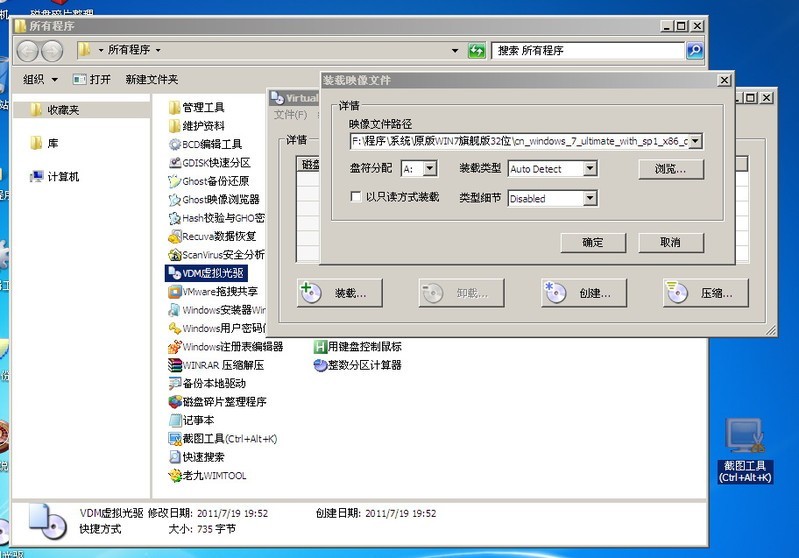
Task: Open the 管理工具 folder icon
Action: click(175, 107)
